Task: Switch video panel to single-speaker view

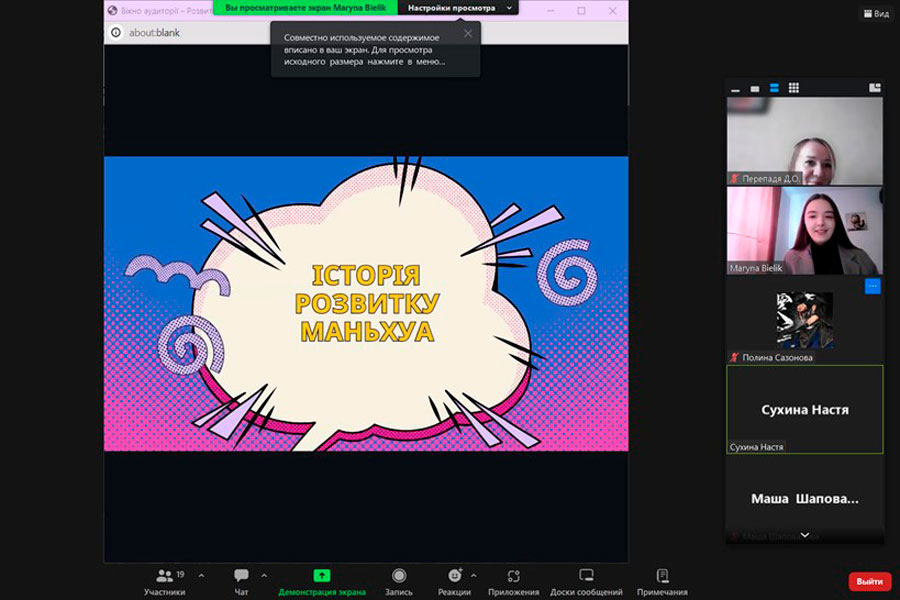Action: pos(755,88)
